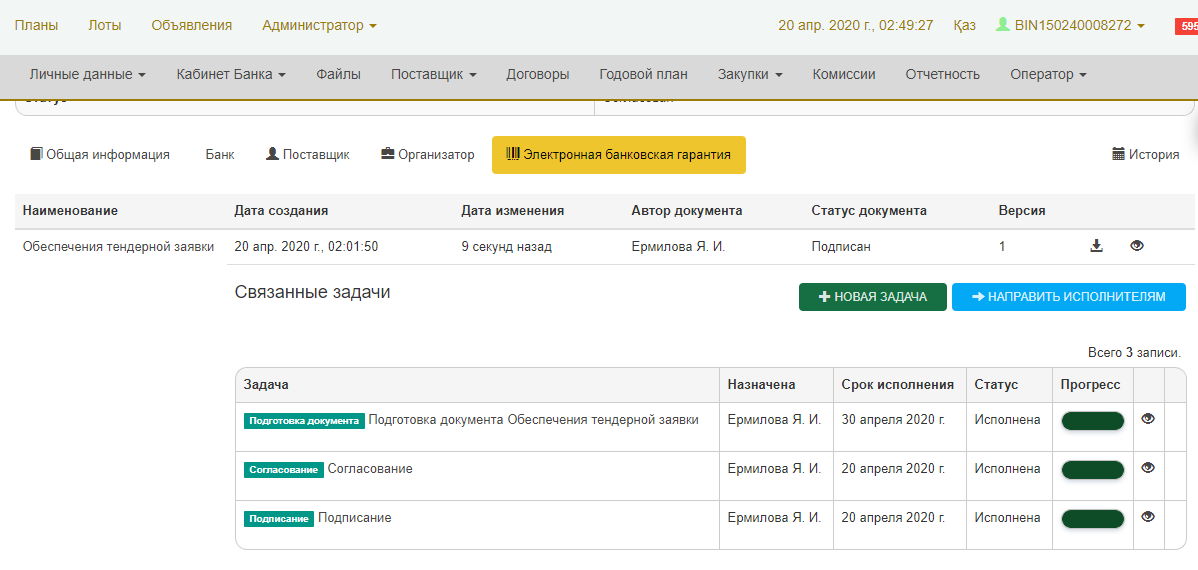Expand the Администратор dropdown
The height and width of the screenshot is (570, 1198).
click(319, 25)
